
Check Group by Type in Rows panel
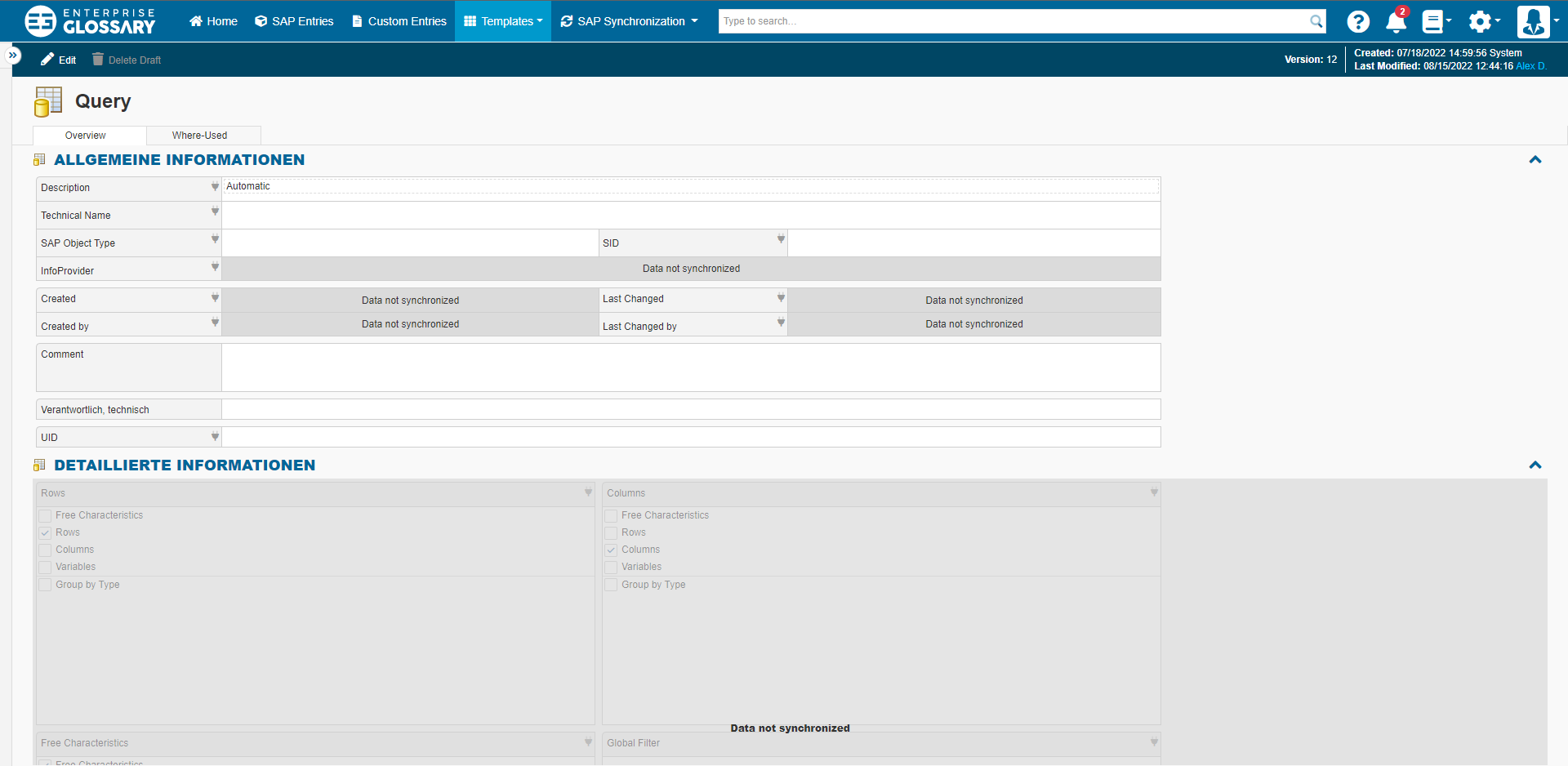[46, 585]
